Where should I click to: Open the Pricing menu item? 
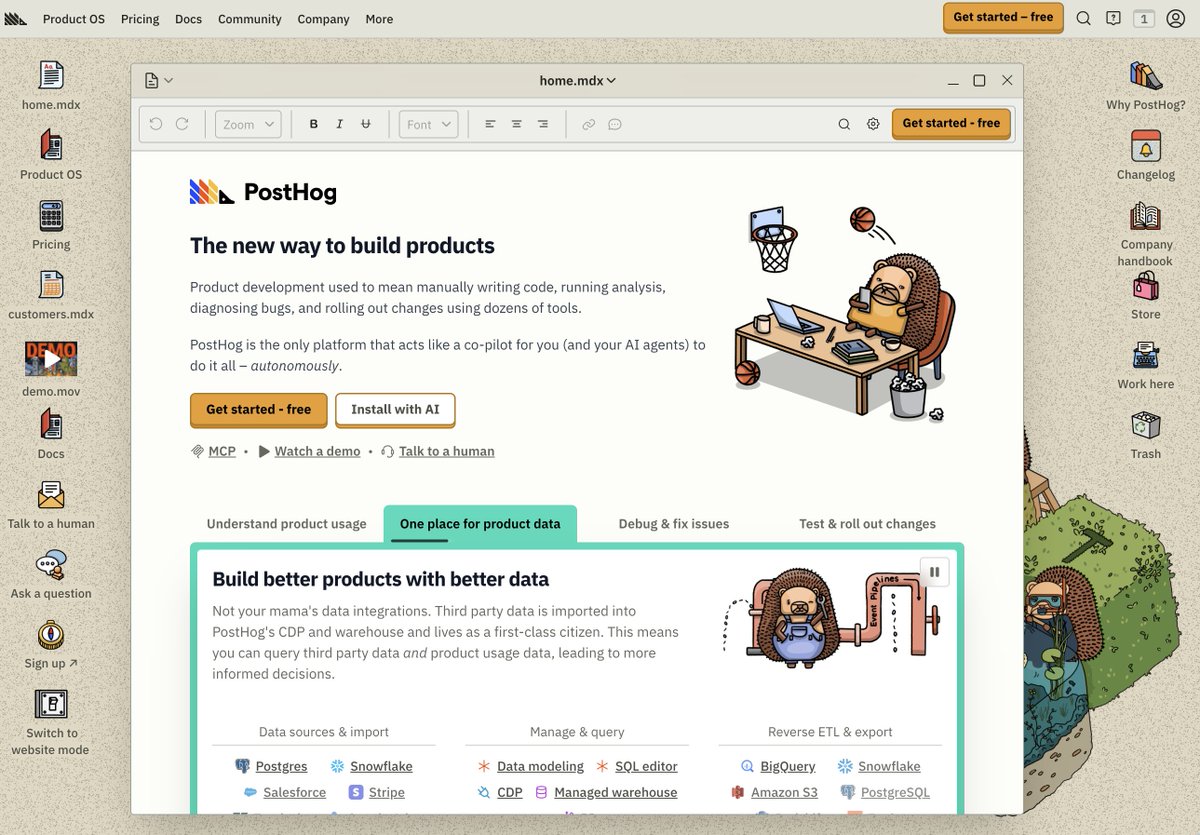(x=140, y=19)
